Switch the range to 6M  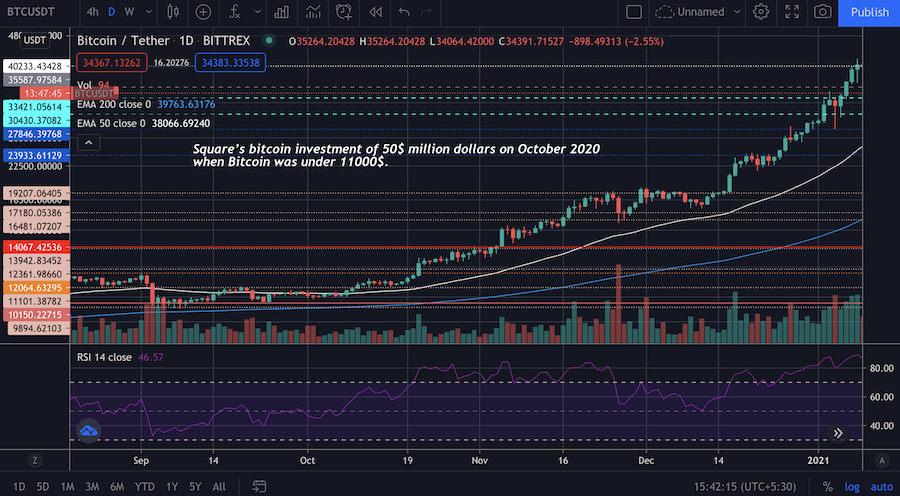117,487
